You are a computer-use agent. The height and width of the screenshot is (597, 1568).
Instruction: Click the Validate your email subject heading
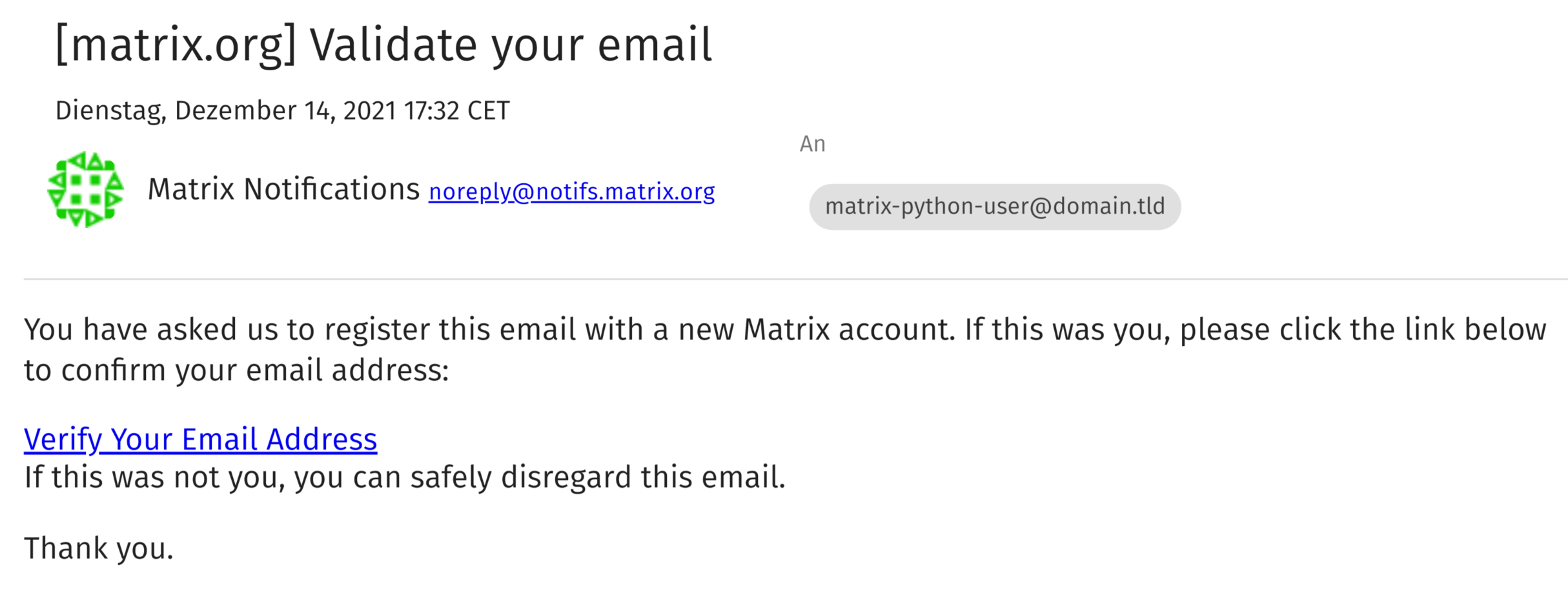[511, 45]
